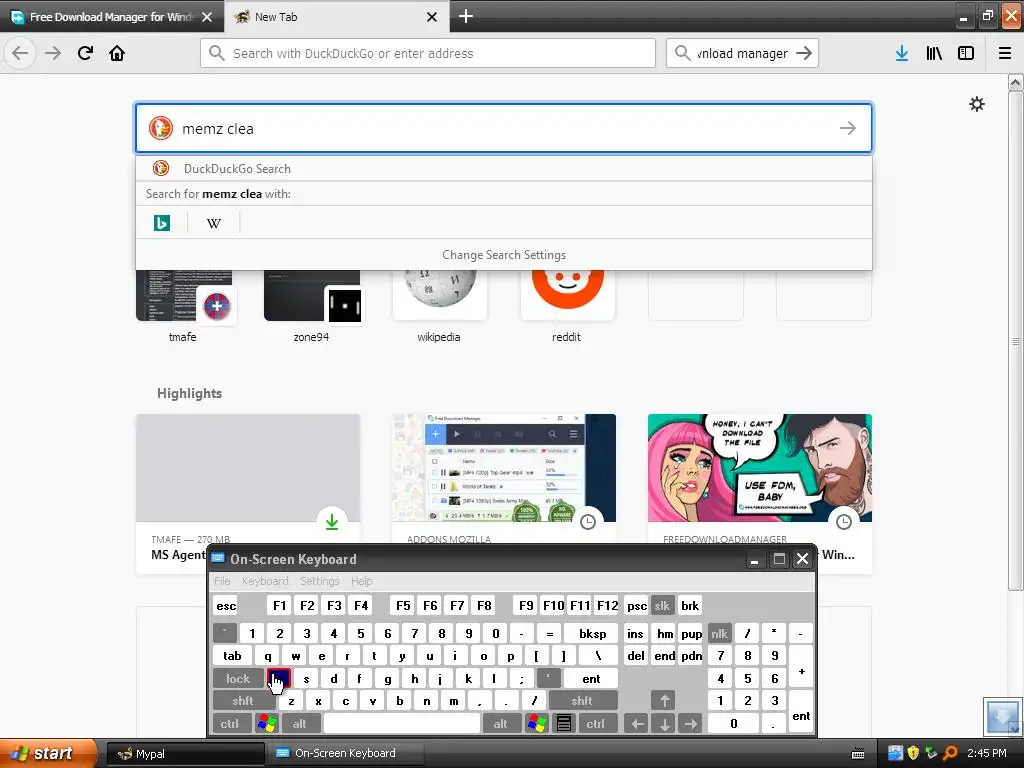This screenshot has width=1024, height=768.
Task: Click the left arrow key
Action: coord(637,724)
